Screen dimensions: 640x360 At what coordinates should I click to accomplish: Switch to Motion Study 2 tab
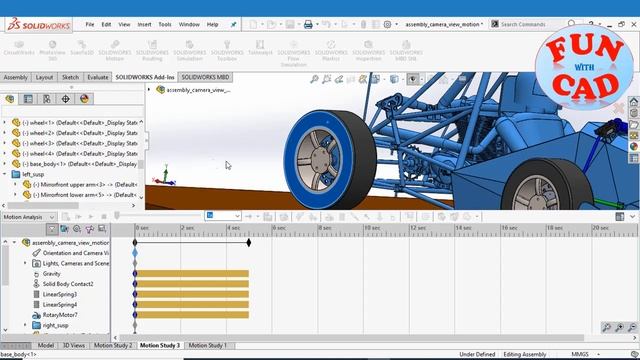point(113,345)
